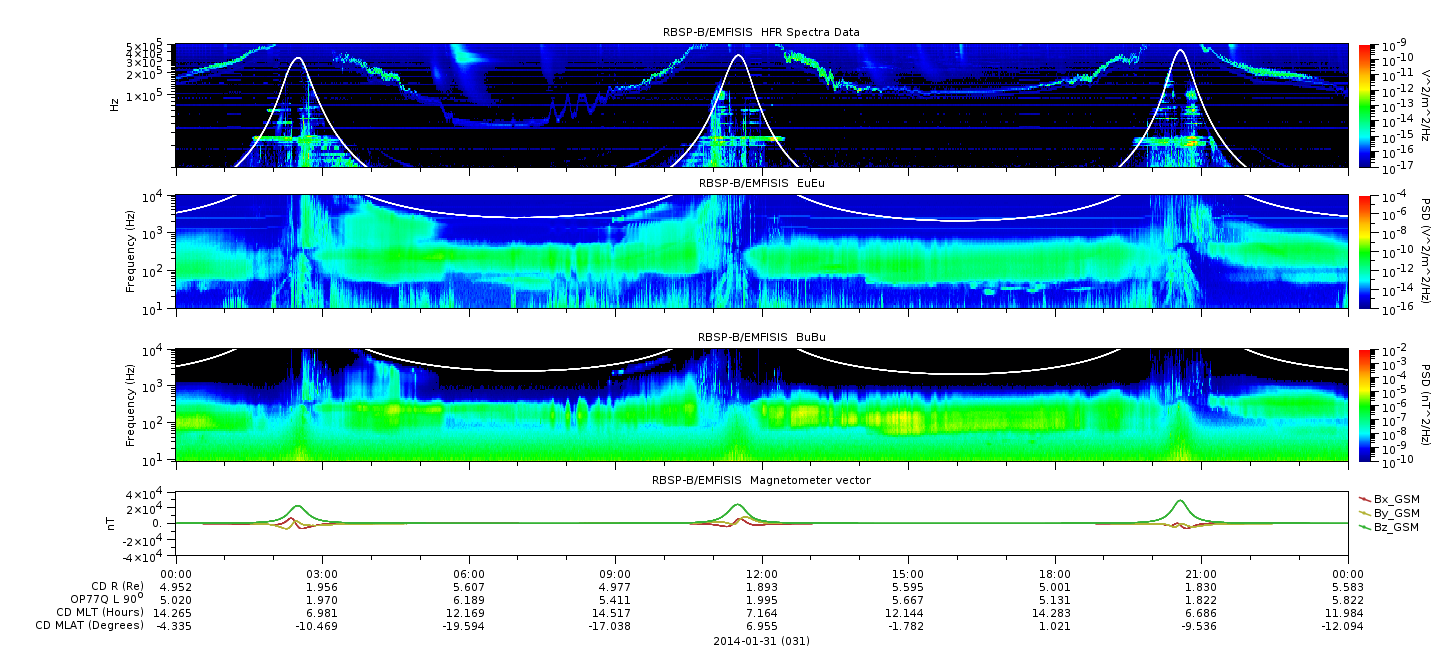The image size is (1447, 658).
Task: Click the BuBu PSD color bar
Action: tap(1366, 404)
